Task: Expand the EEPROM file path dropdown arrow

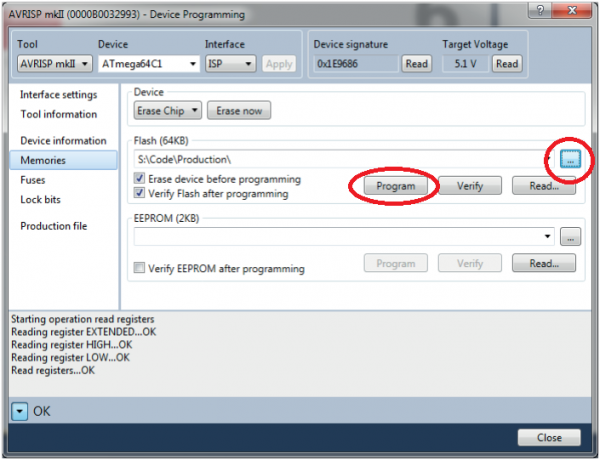Action: [x=548, y=237]
